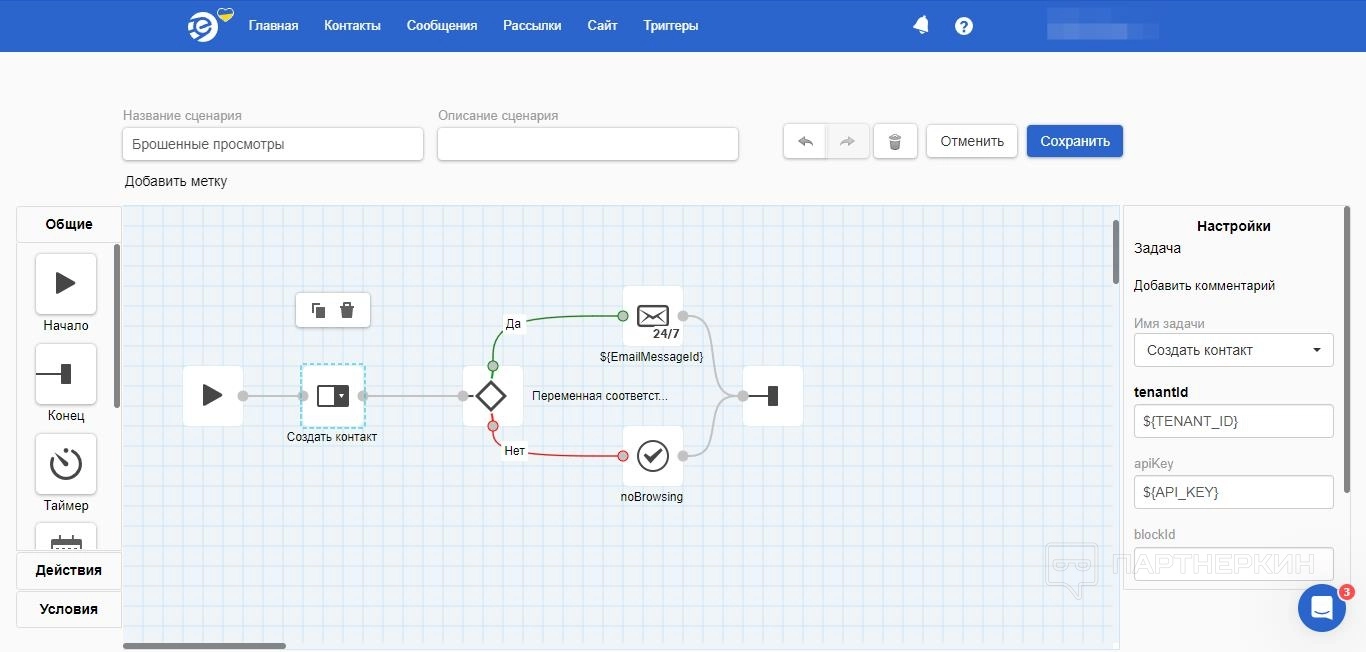The image size is (1366, 652).
Task: Expand the Условия section
Action: (69, 609)
